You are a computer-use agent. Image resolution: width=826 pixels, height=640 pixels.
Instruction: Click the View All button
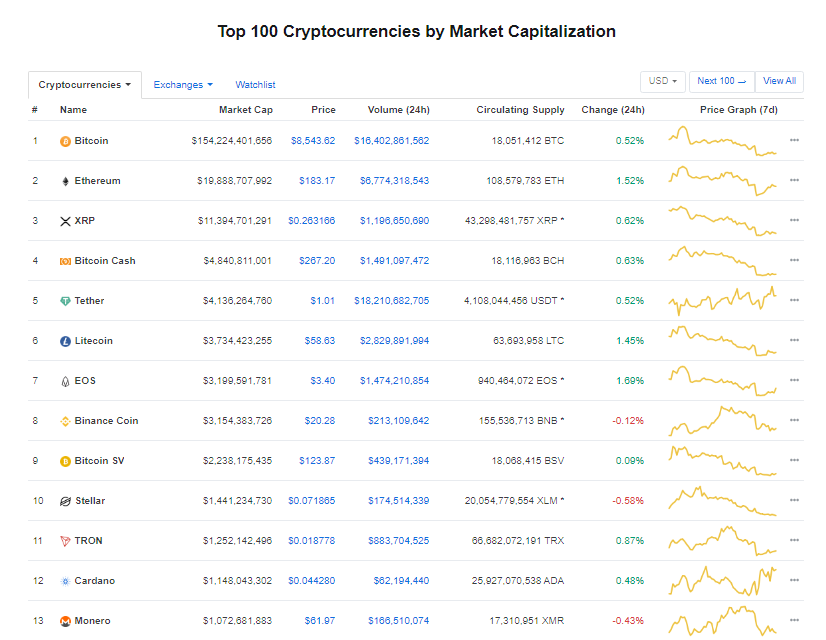click(x=779, y=81)
